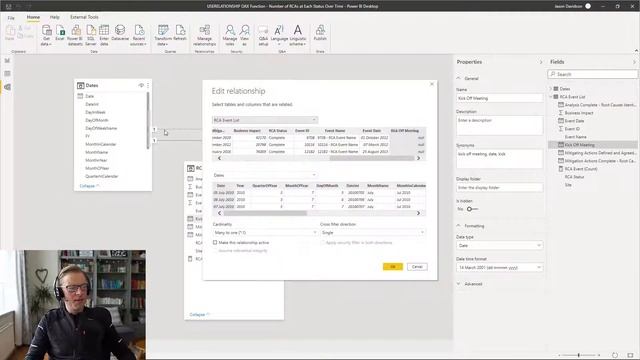Image resolution: width=640 pixels, height=360 pixels.
Task: Expand the Advanced properties section
Action: 458,284
